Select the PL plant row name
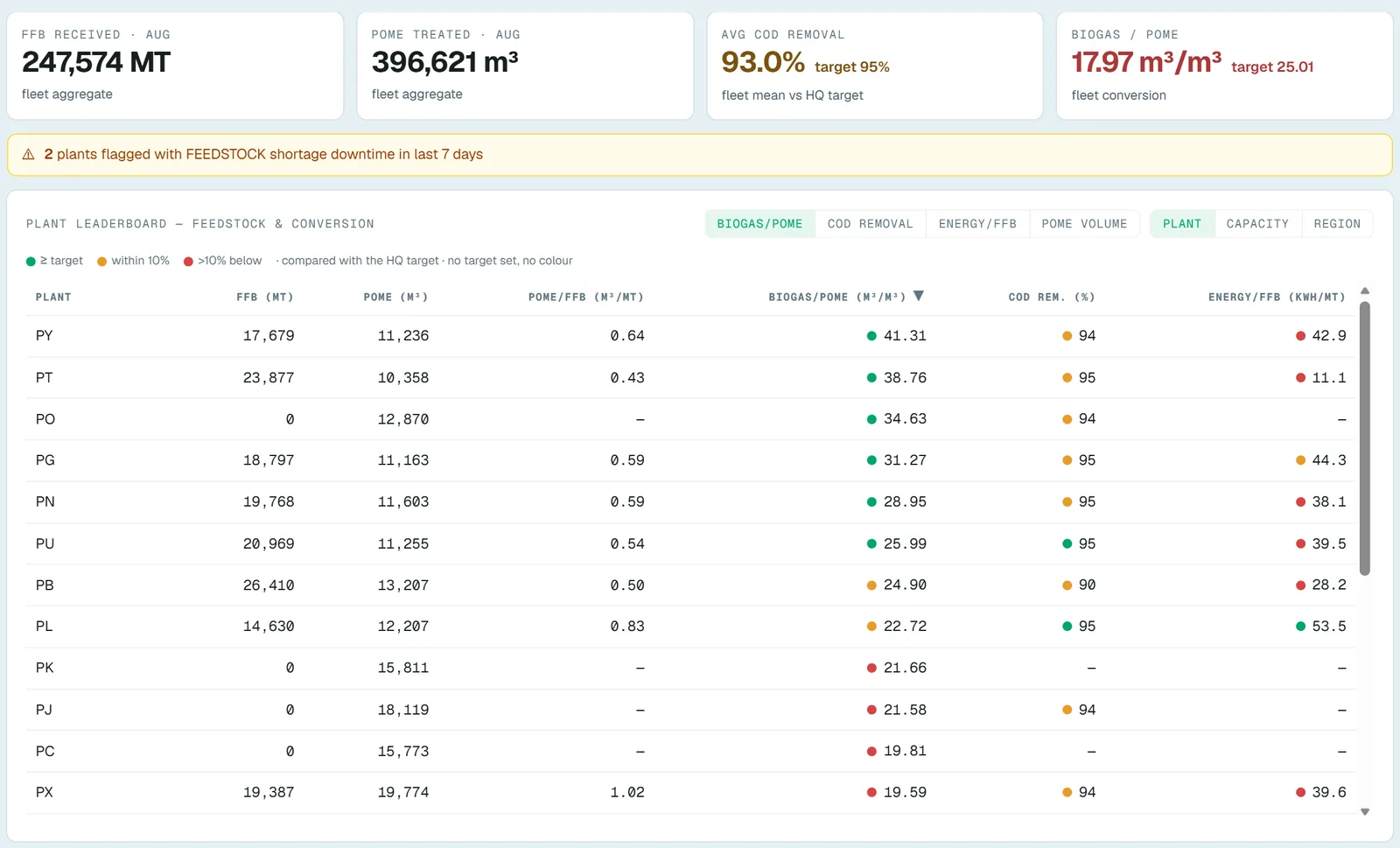This screenshot has width=1400, height=848. [x=44, y=627]
